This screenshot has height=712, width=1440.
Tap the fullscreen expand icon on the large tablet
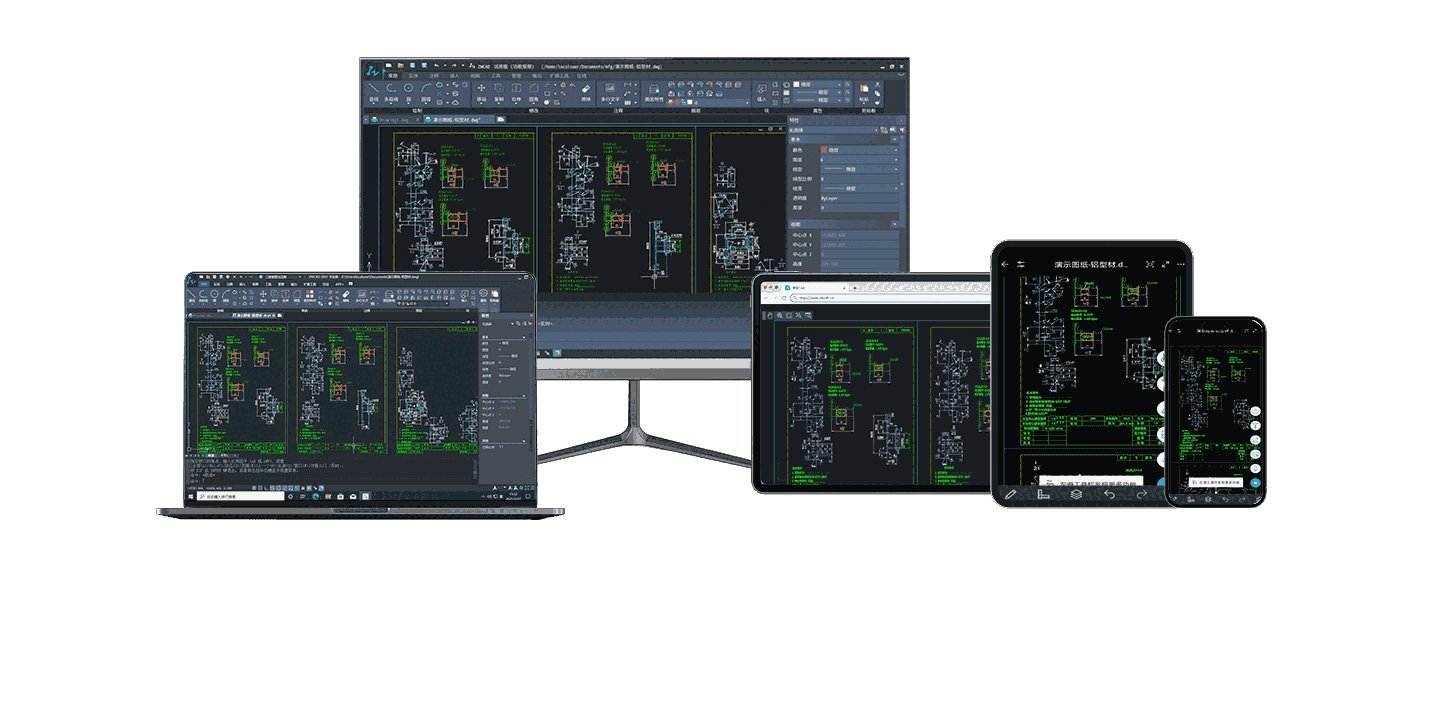1165,264
